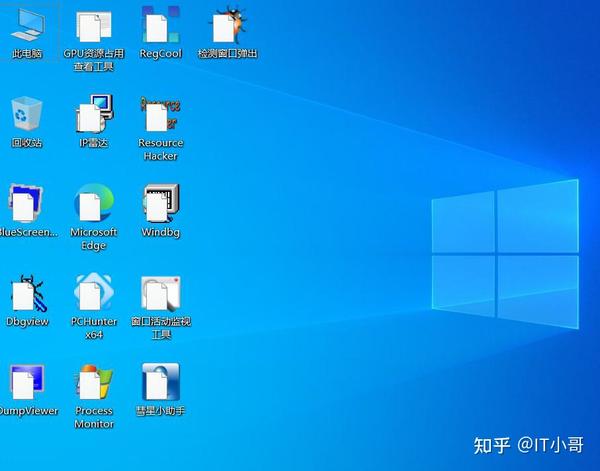Click the 'Microsoft Edge' label text
This screenshot has width=600, height=471.
click(94, 239)
